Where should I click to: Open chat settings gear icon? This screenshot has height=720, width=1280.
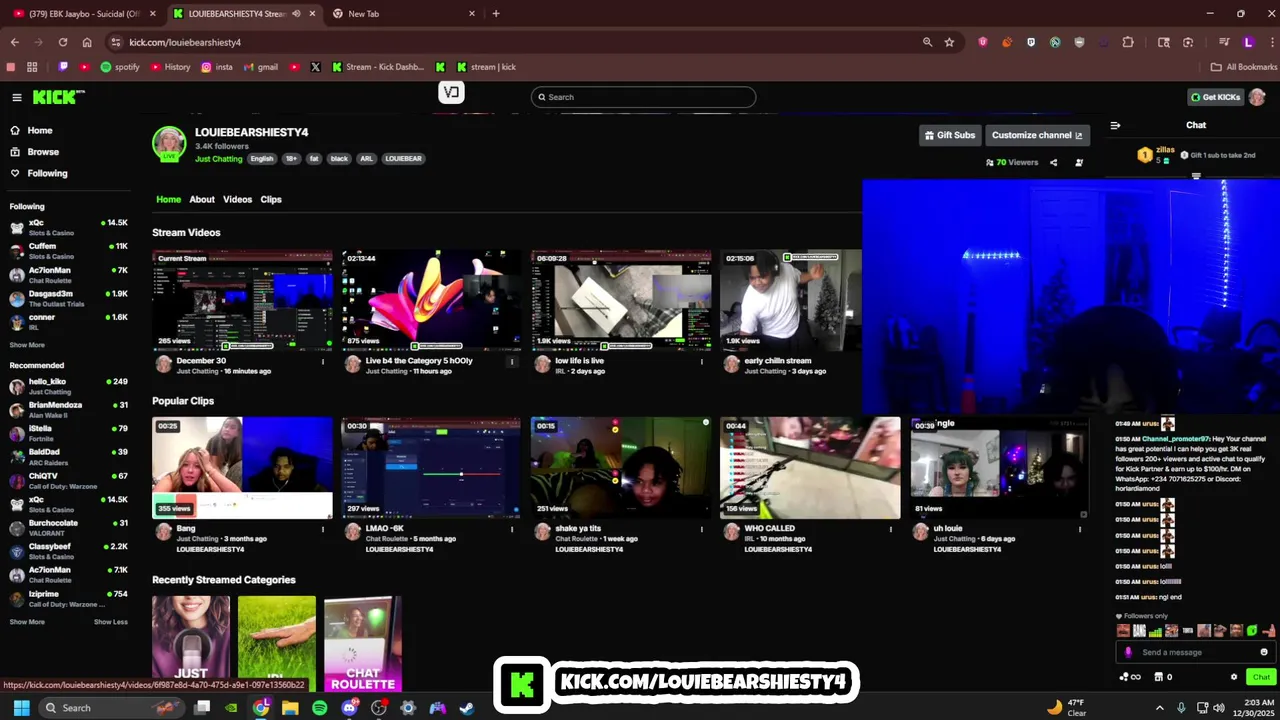pos(1233,677)
